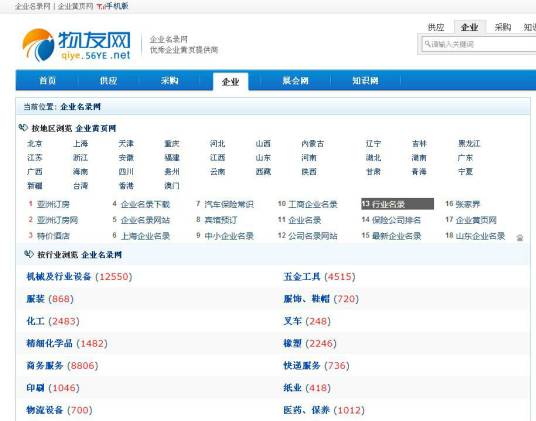Browse companies in 黑龙江
This screenshot has height=421, width=536.
(x=469, y=144)
